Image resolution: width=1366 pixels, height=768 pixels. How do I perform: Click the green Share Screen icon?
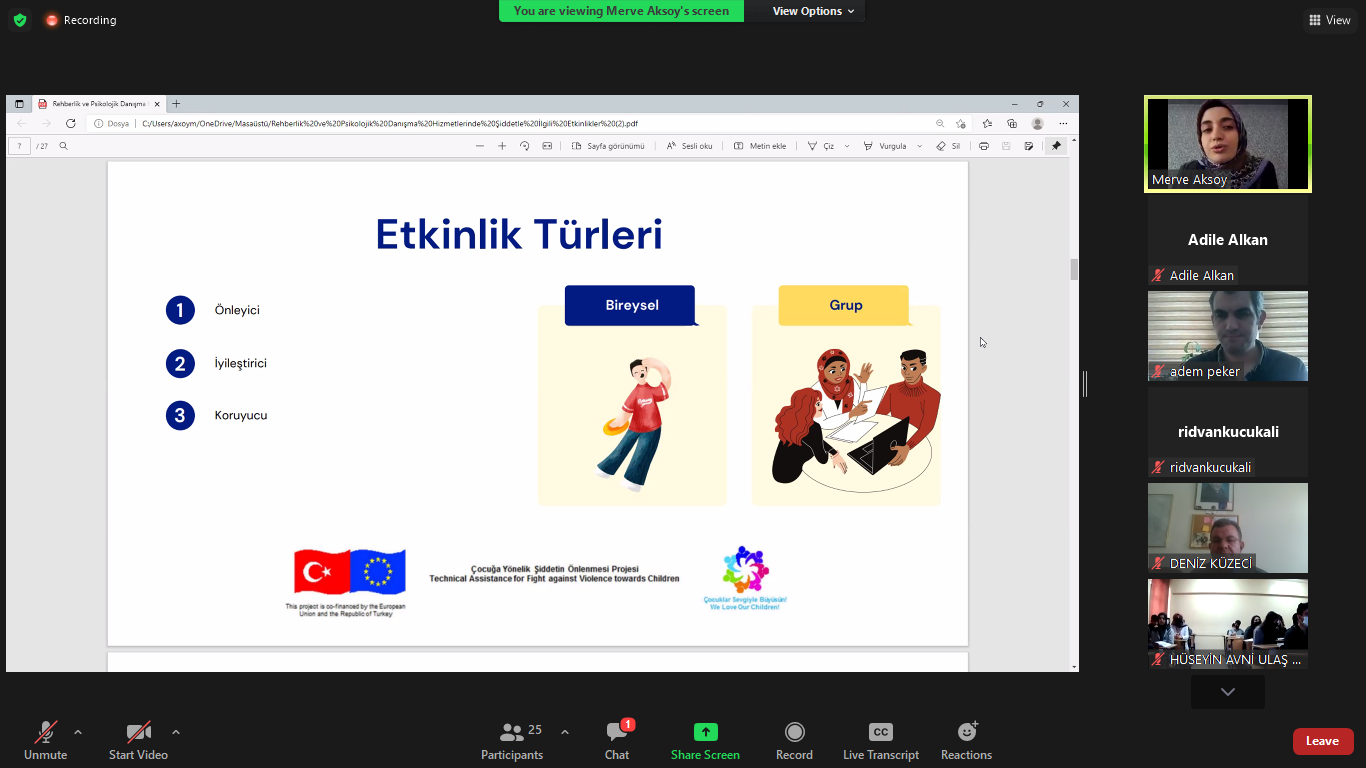[705, 733]
